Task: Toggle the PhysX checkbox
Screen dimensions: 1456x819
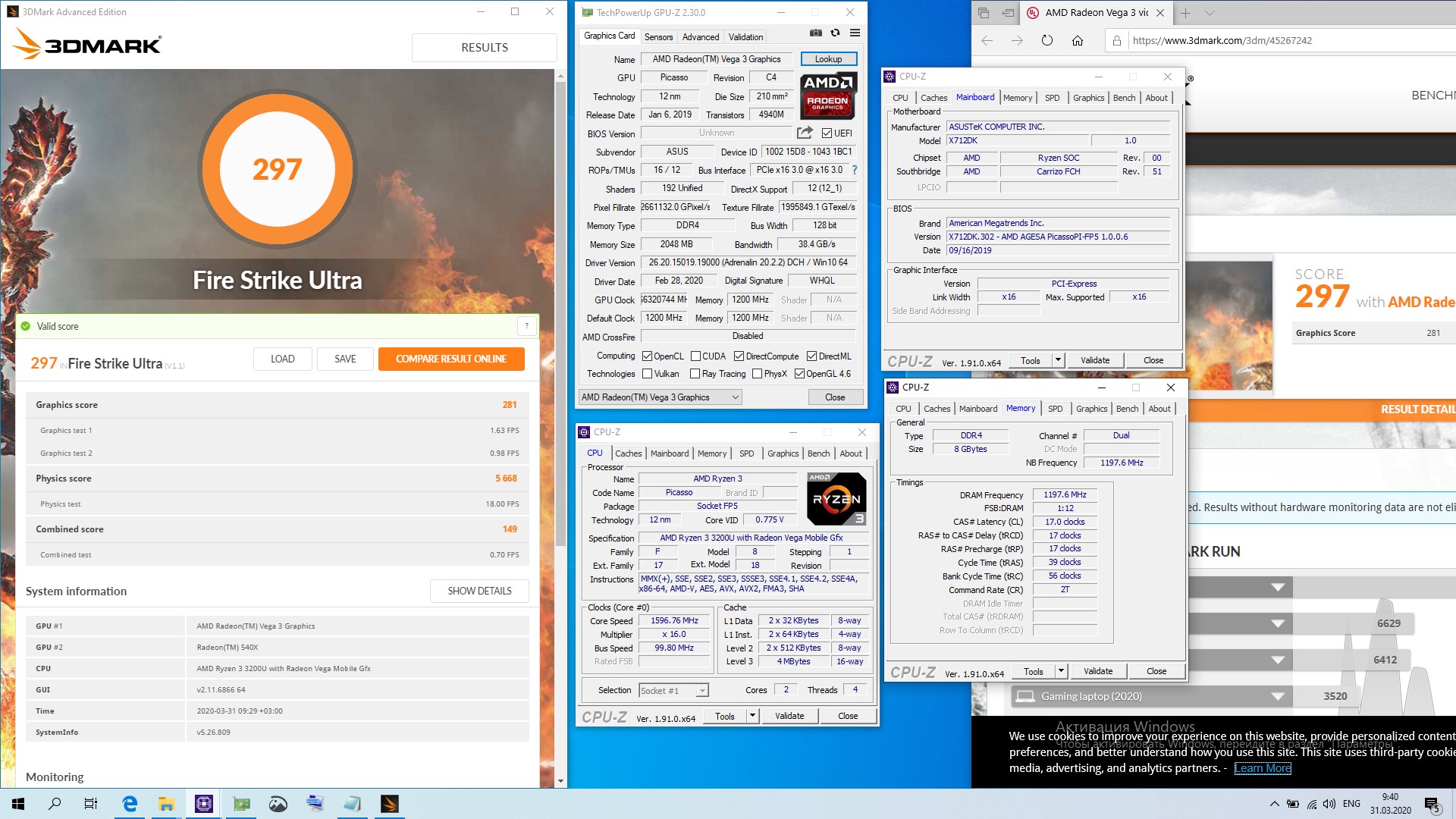Action: tap(757, 374)
